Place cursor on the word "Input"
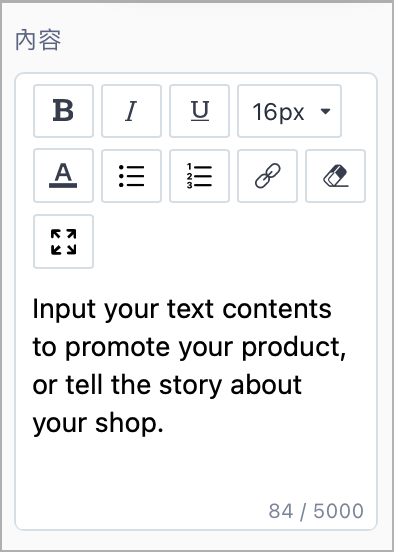Screen dimensions: 394x552 64,310
